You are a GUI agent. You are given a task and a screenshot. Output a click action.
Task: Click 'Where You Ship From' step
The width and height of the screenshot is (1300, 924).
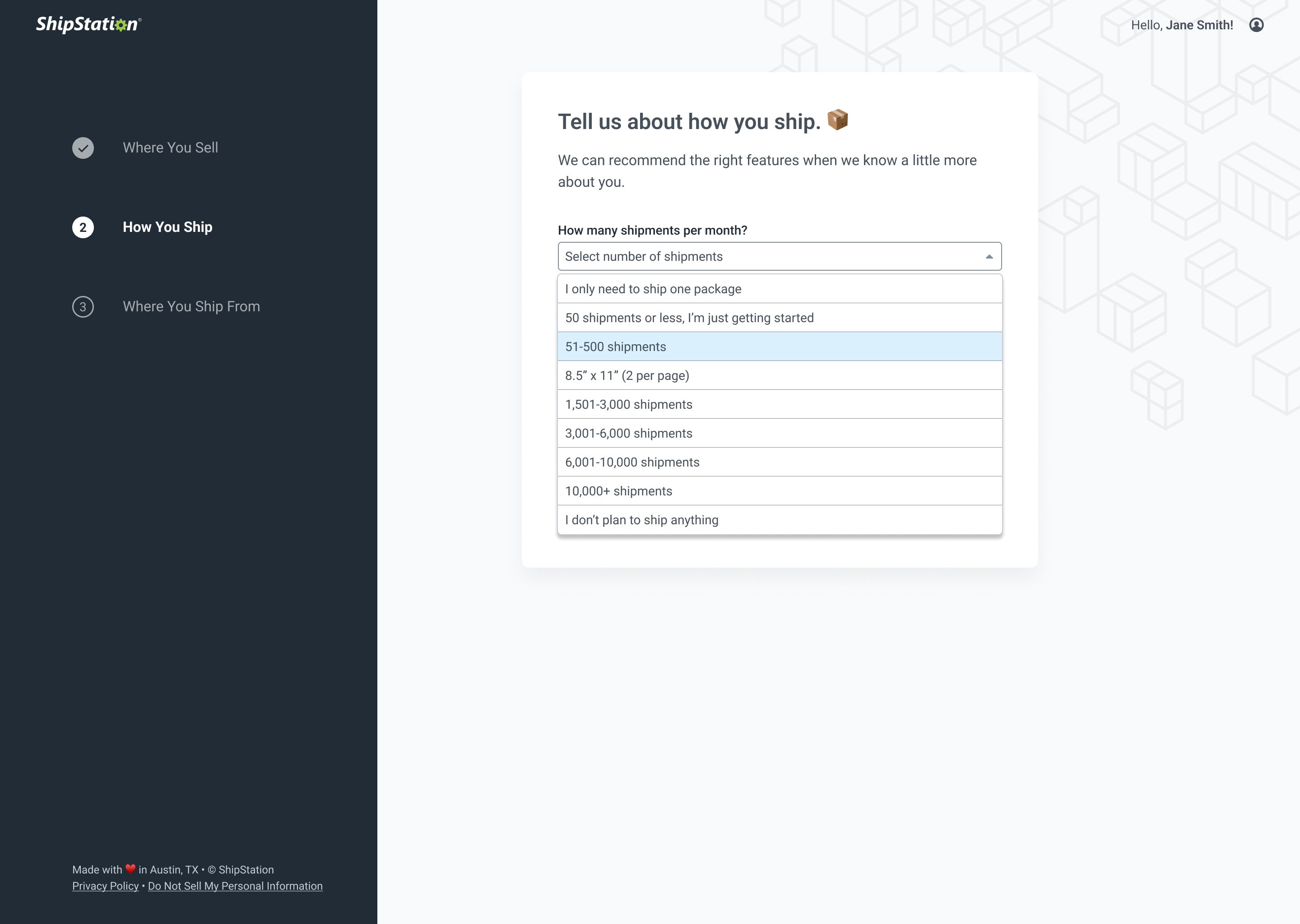[191, 306]
